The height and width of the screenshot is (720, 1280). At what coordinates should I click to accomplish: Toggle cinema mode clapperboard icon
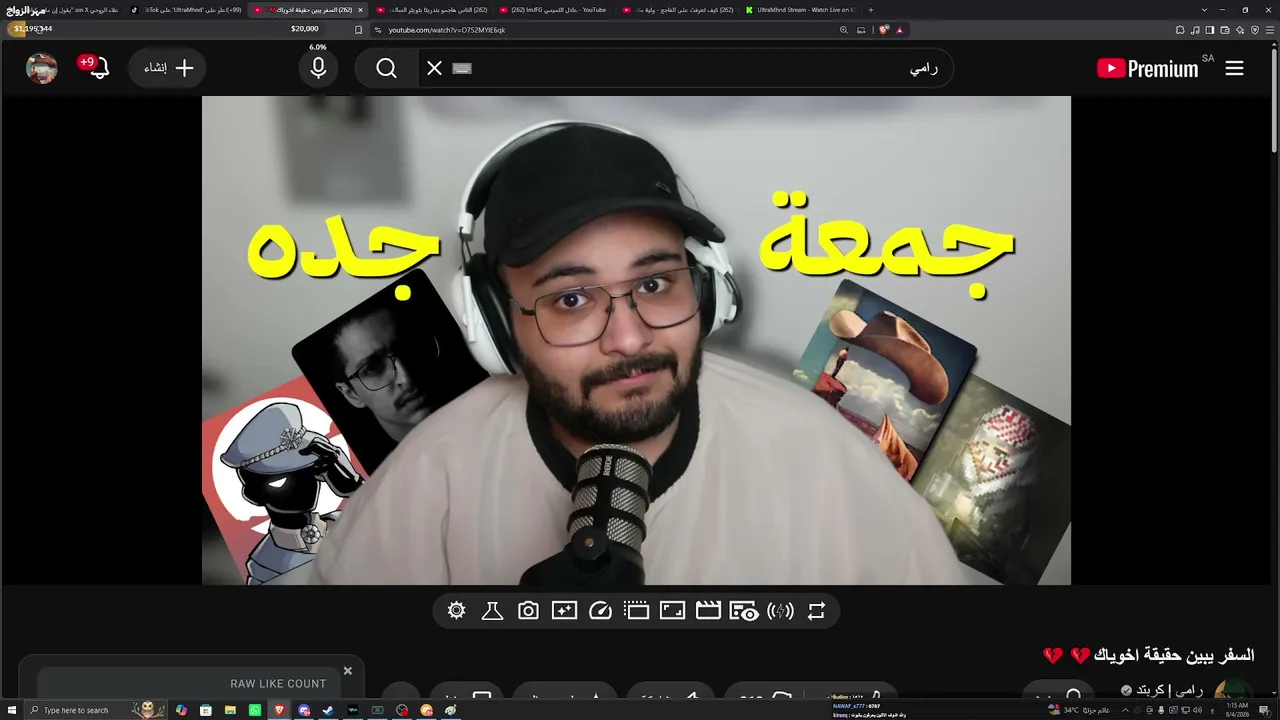pyautogui.click(x=708, y=611)
